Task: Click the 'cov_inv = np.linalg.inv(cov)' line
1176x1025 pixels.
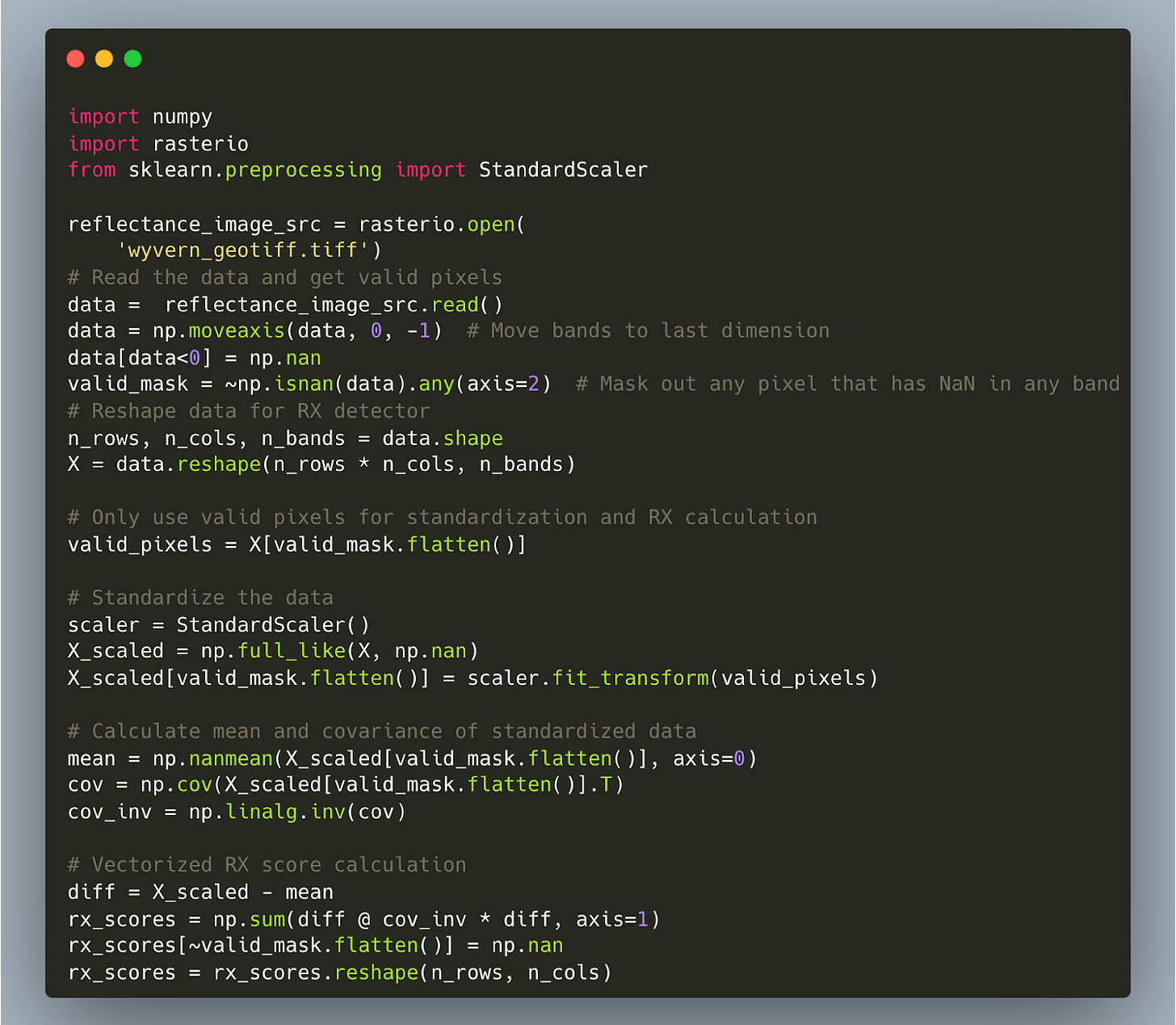Action: pos(237,812)
